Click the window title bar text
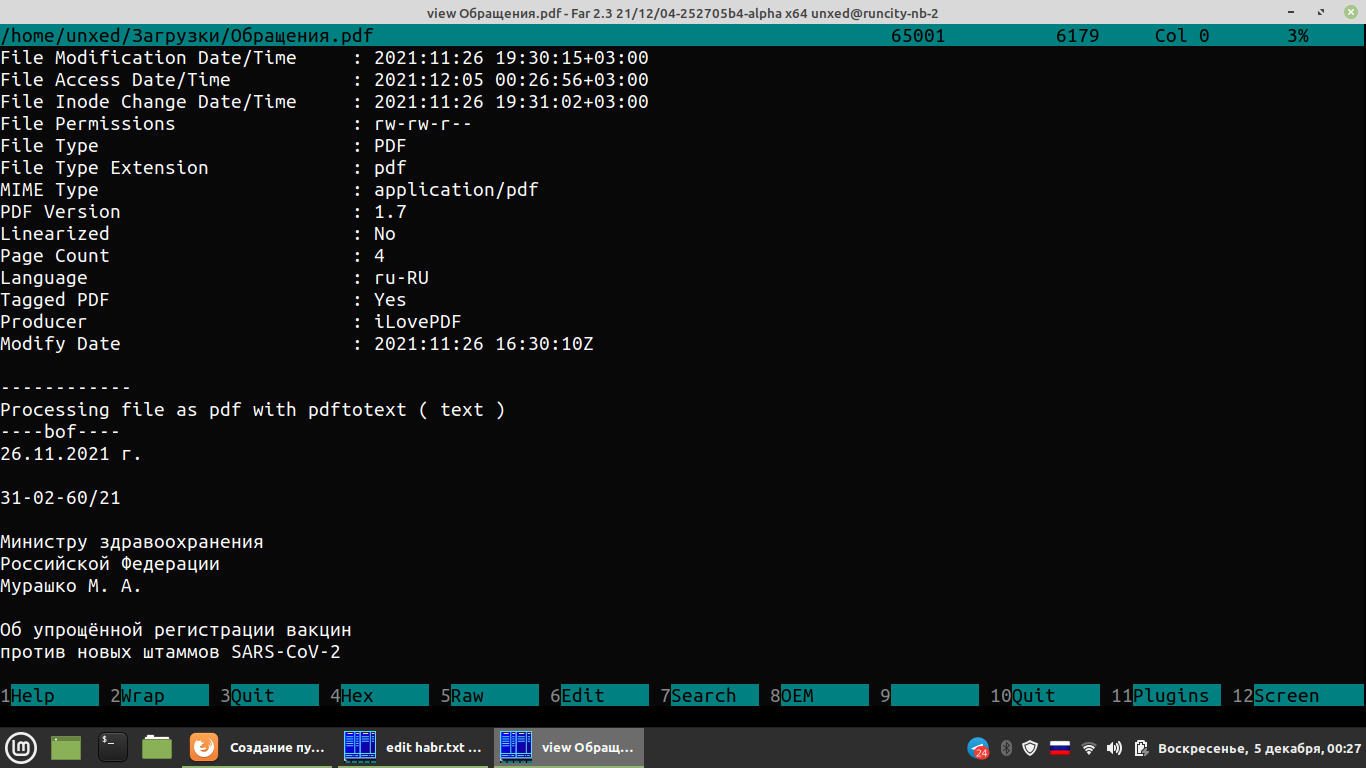1366x768 pixels. (682, 12)
